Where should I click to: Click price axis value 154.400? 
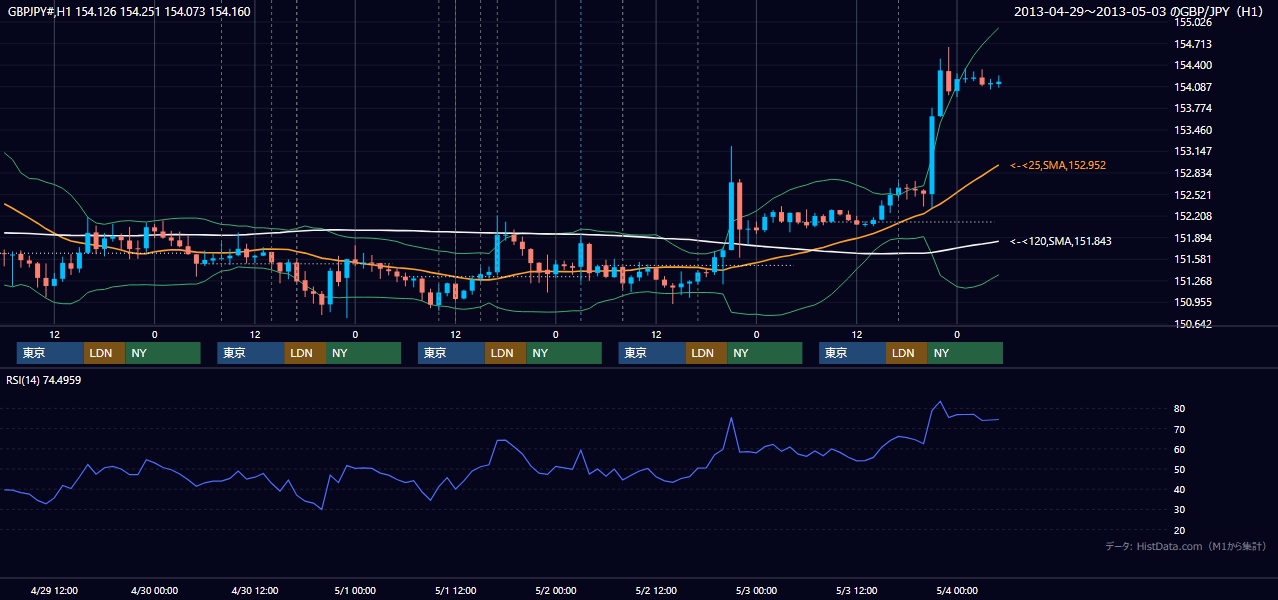(1193, 65)
